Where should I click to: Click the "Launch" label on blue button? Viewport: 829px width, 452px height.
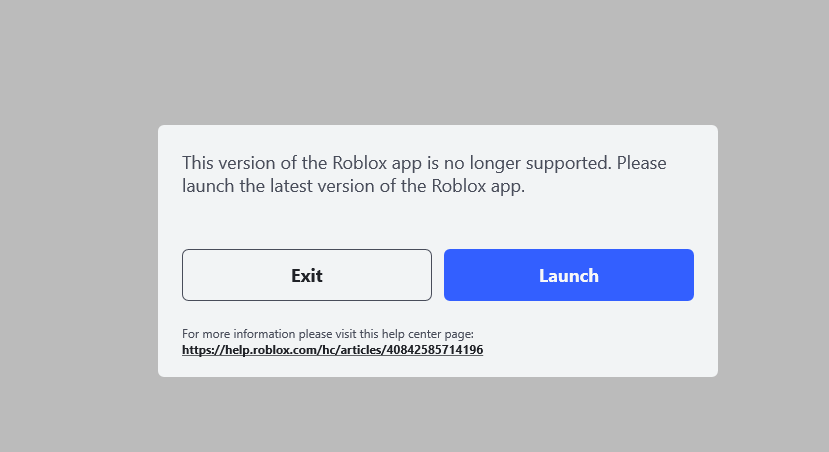[x=568, y=276]
